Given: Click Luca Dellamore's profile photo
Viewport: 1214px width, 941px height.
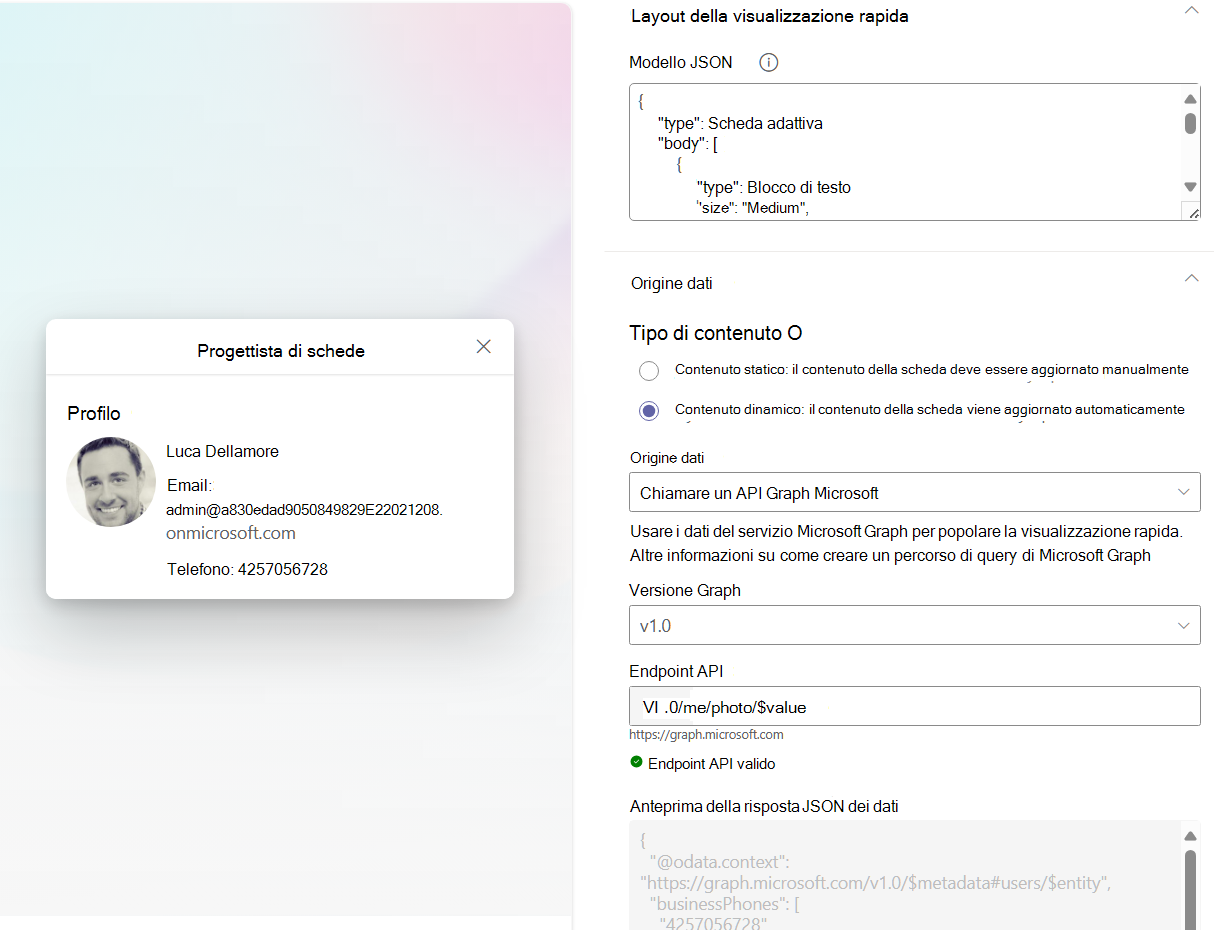Looking at the screenshot, I should click(111, 482).
